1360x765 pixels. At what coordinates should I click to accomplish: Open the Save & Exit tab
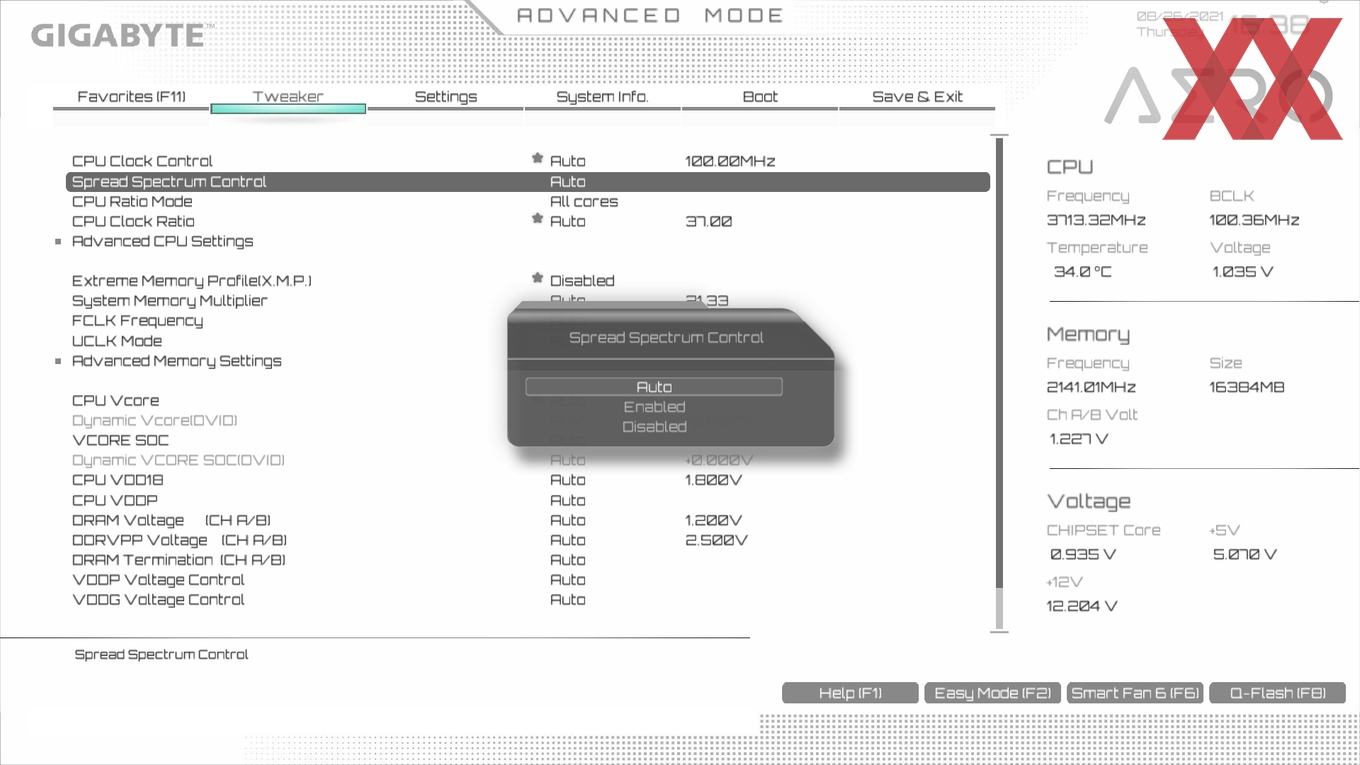[917, 97]
